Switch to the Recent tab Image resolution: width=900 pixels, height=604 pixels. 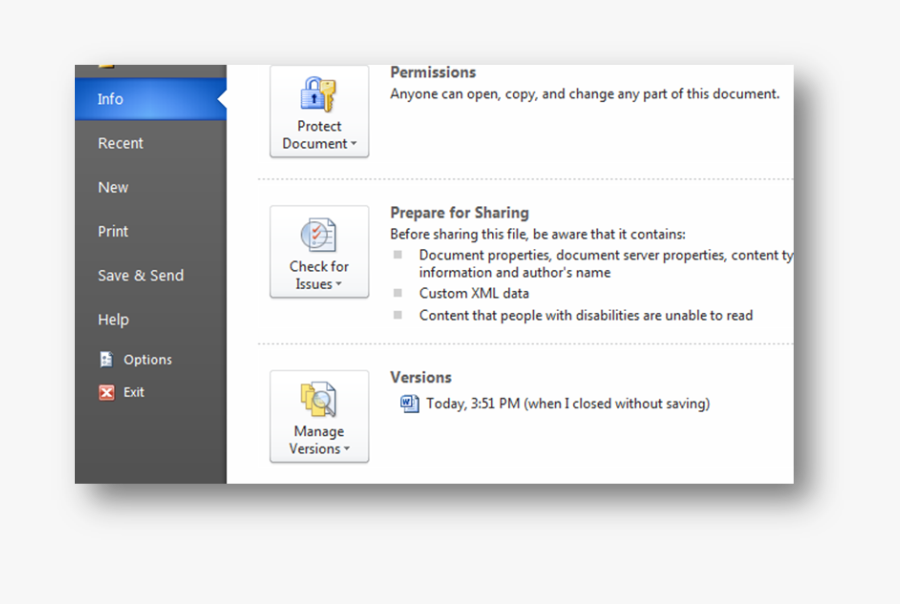pos(121,143)
